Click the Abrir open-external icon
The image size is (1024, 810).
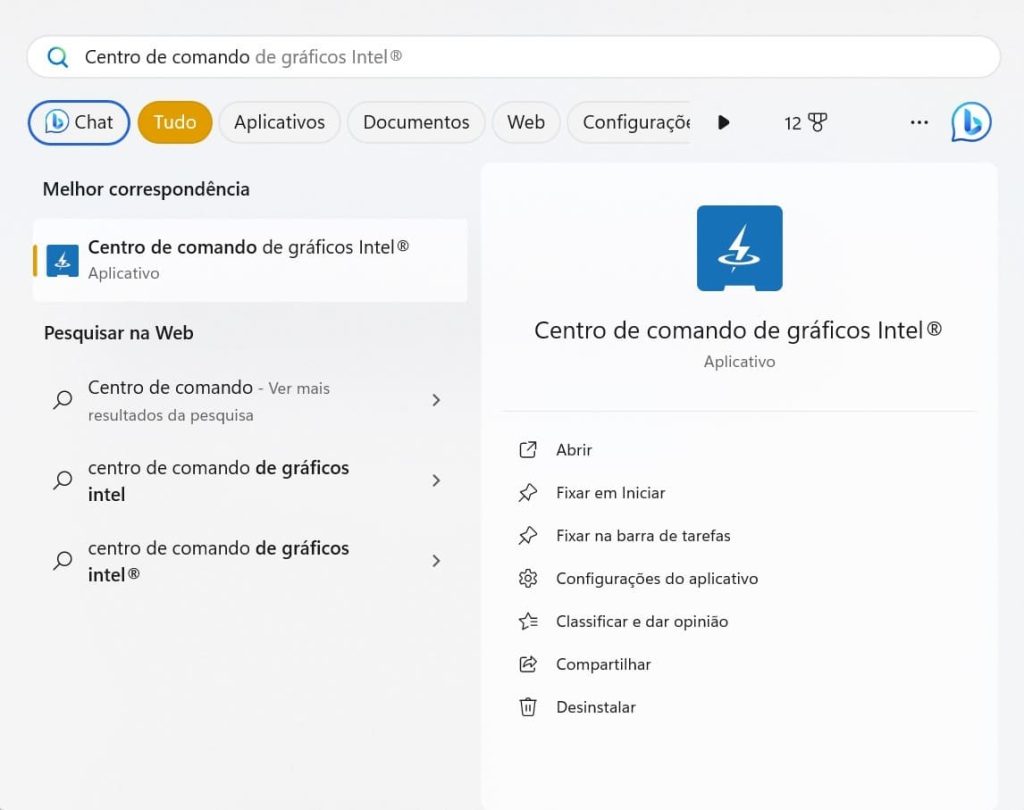point(528,449)
